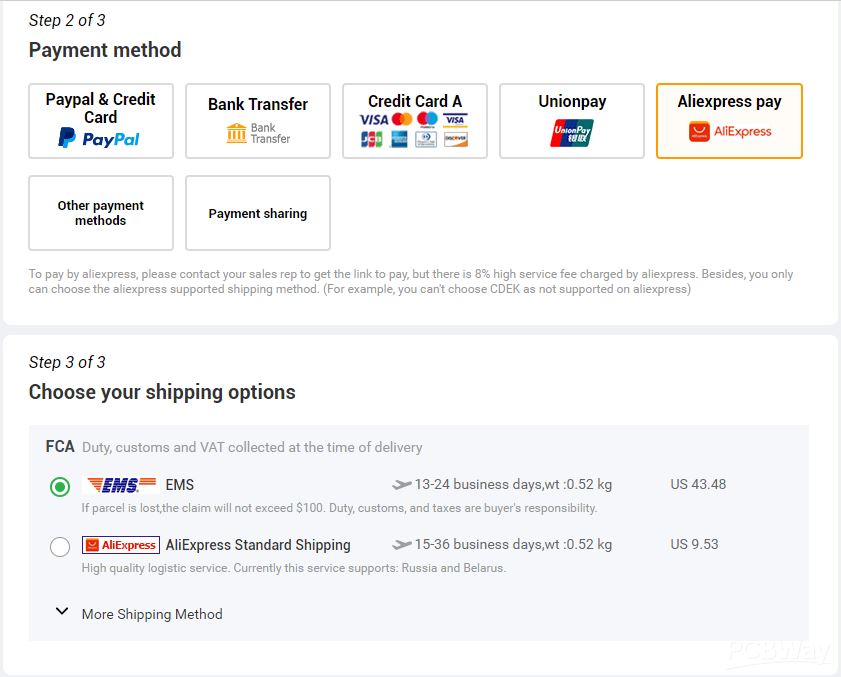The image size is (841, 677).
Task: Click the Mastercard logo icon
Action: (x=402, y=119)
